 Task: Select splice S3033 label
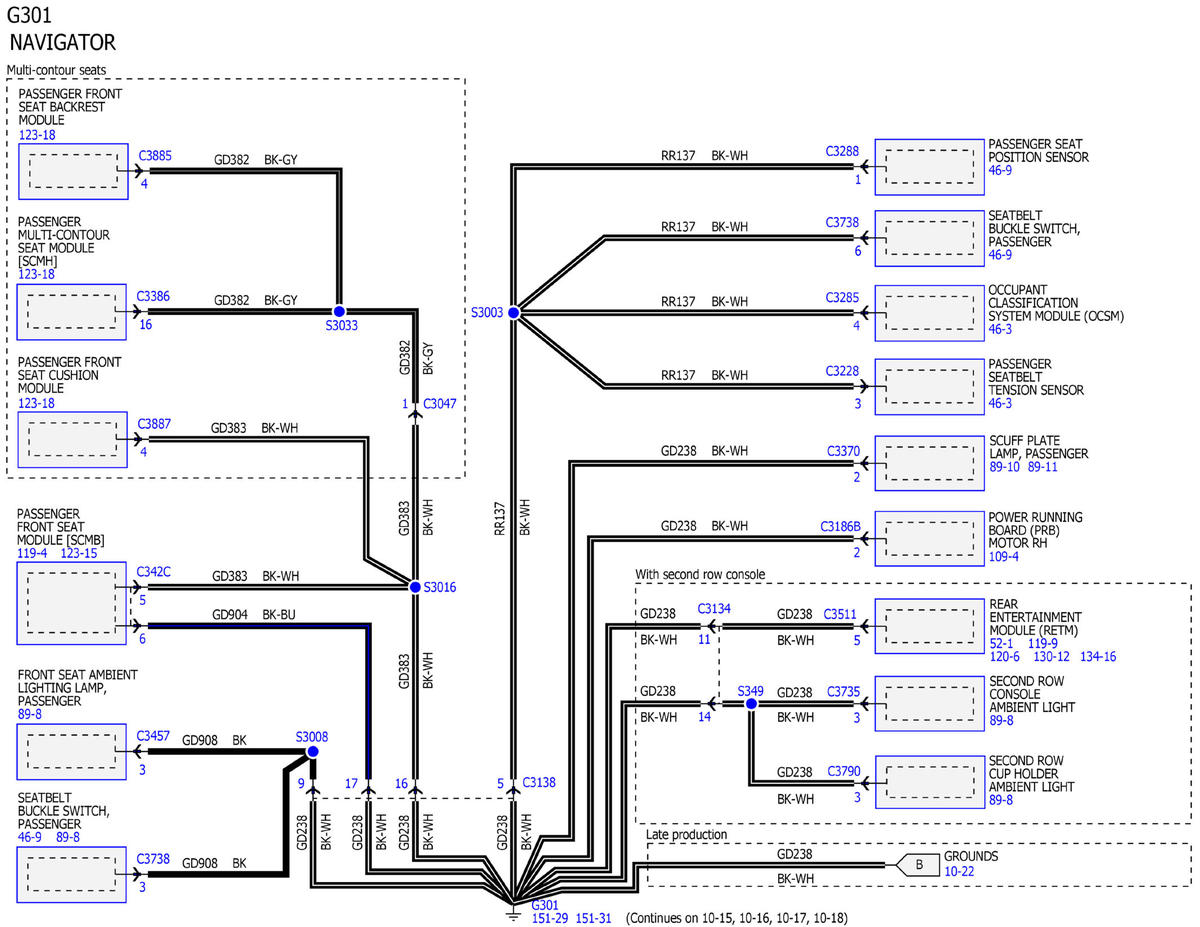341,325
